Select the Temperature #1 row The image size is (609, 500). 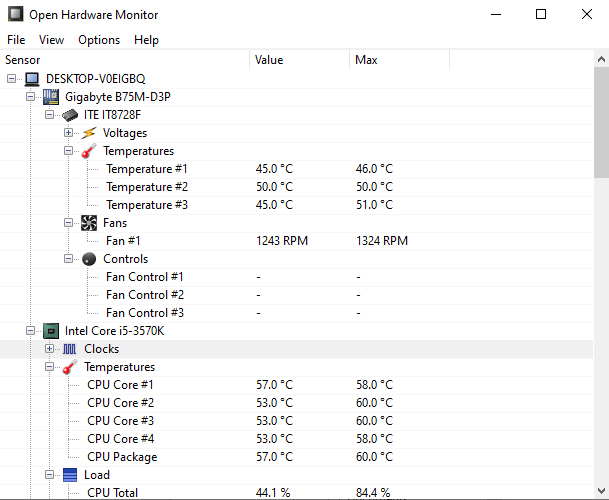[x=296, y=169]
